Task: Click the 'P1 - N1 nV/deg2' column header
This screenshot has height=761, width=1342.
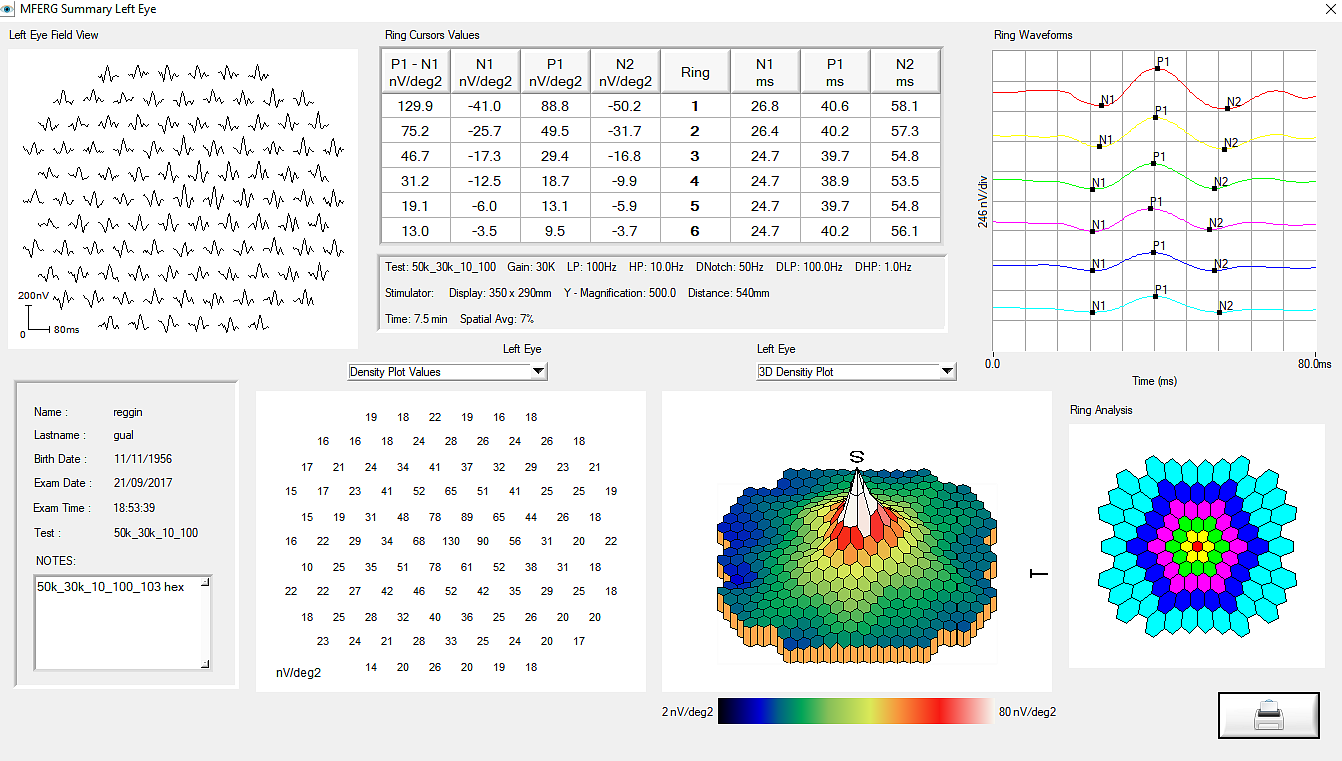Action: [415, 72]
